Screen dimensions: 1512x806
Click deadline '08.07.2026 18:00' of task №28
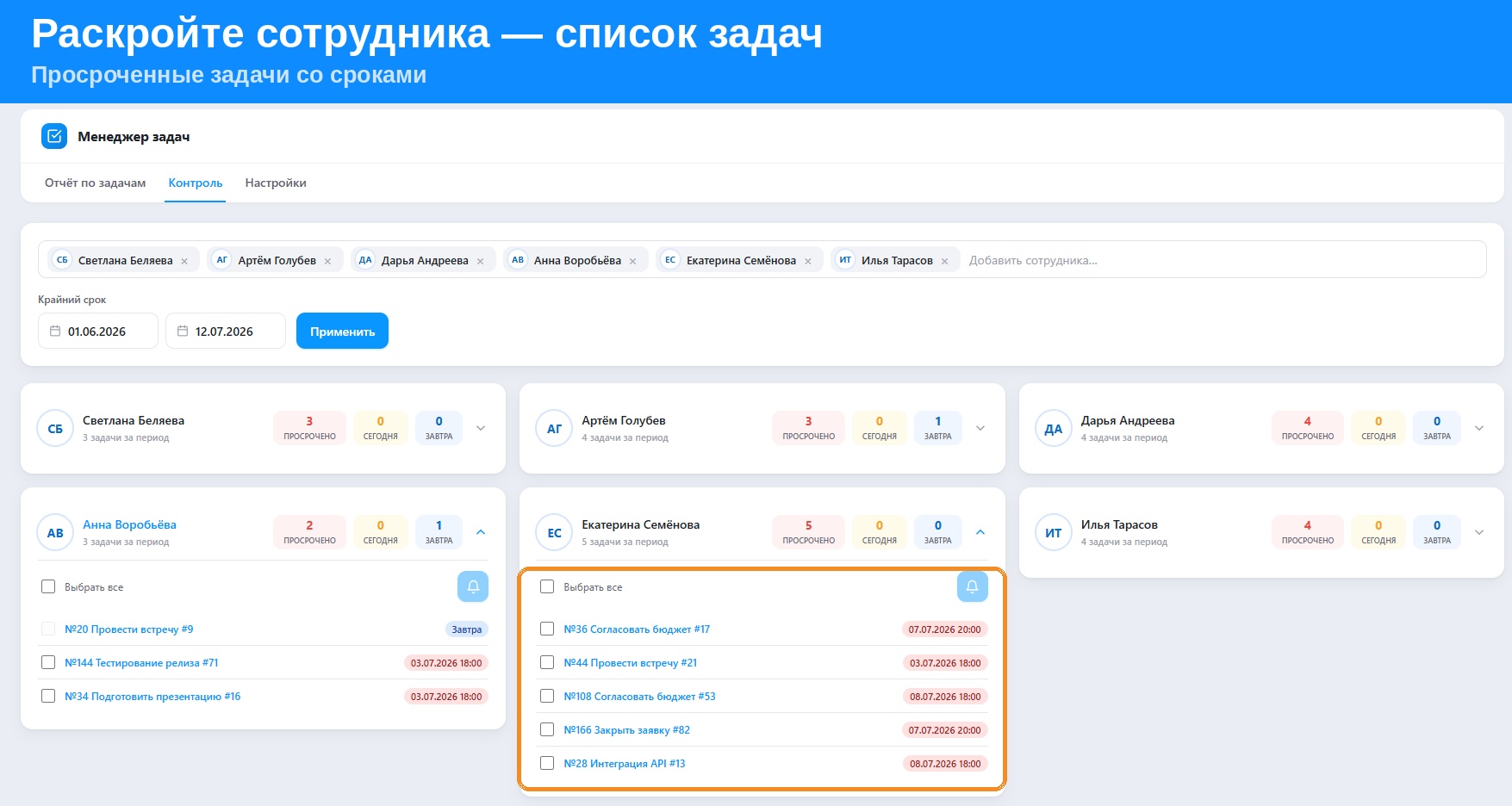coord(945,764)
